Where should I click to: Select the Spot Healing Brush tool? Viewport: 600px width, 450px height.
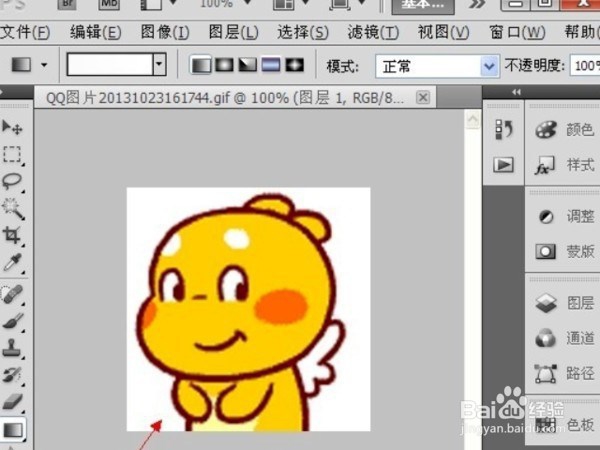coord(12,295)
